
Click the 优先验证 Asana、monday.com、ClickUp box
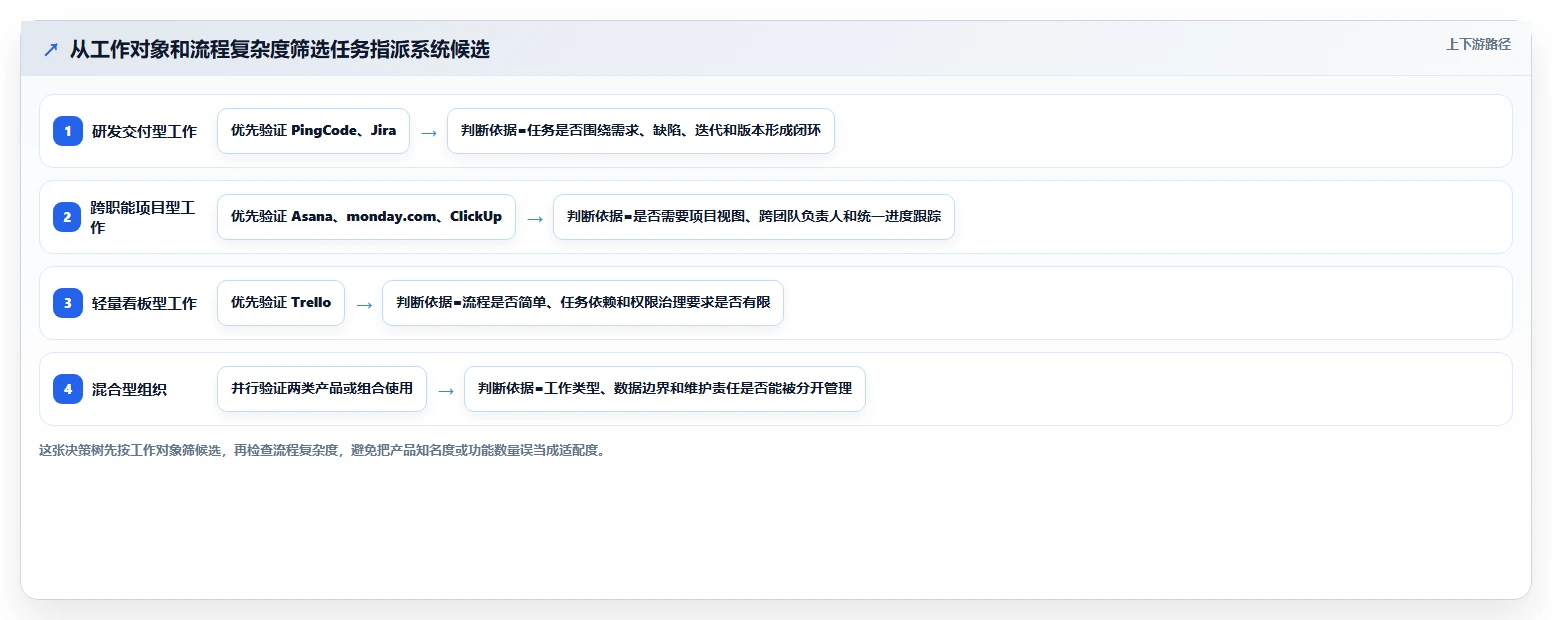click(366, 217)
